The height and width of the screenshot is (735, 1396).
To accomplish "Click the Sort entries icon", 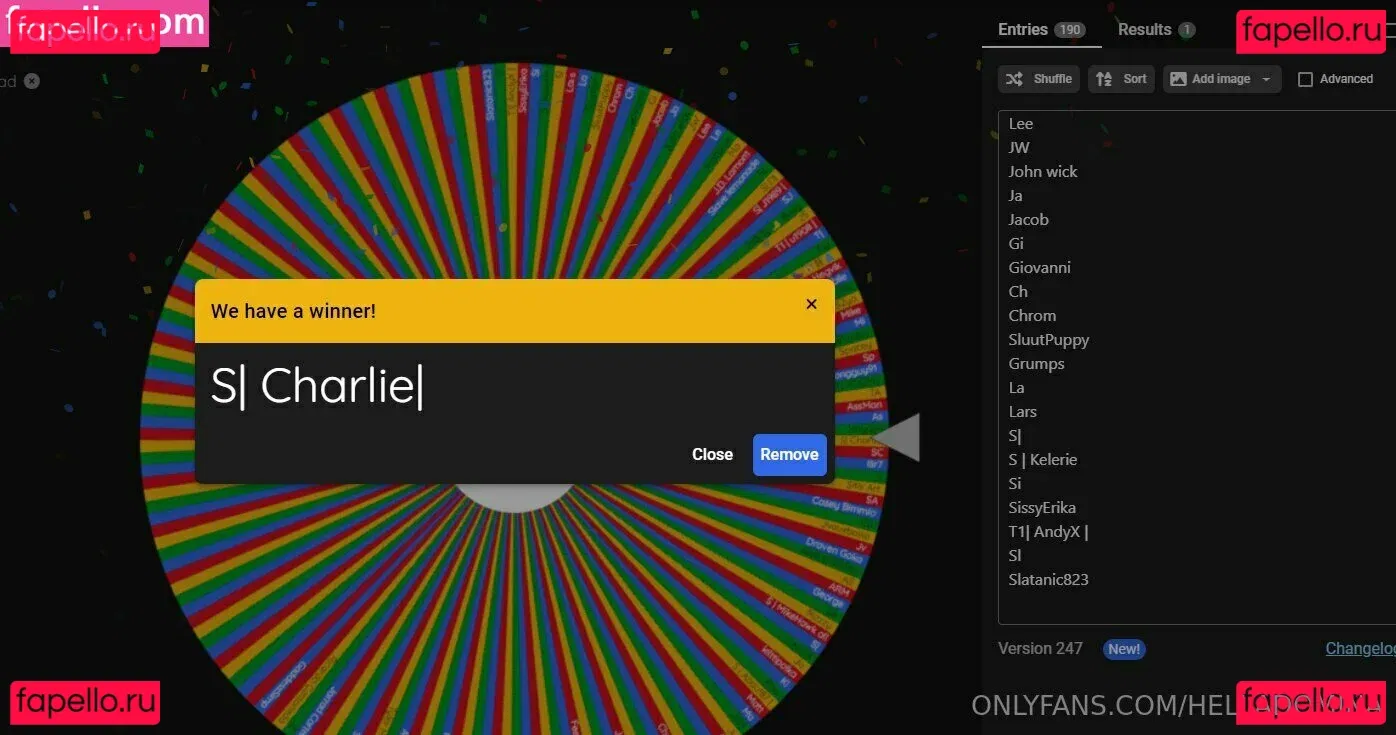I will coord(1104,79).
